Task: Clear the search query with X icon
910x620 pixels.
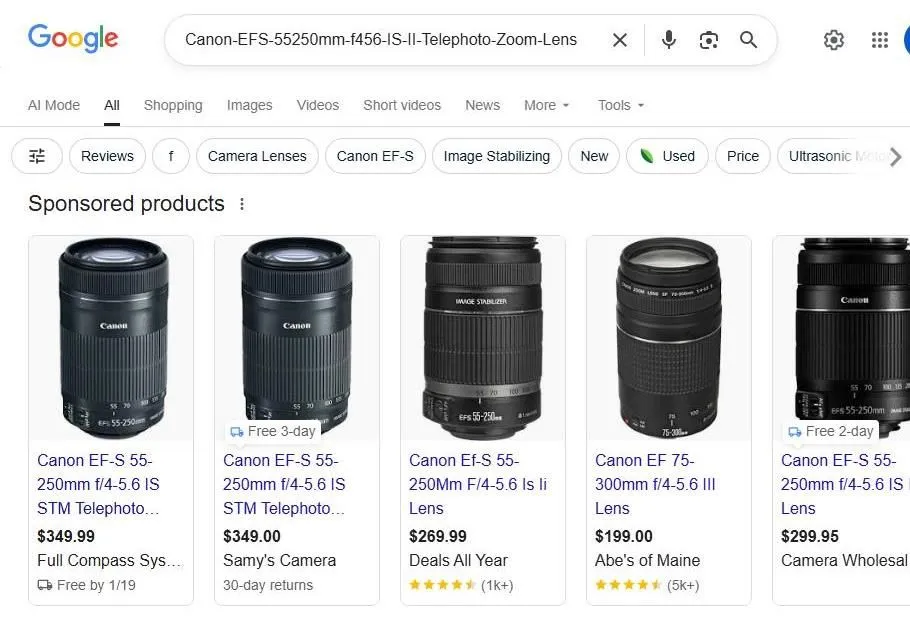Action: point(620,40)
